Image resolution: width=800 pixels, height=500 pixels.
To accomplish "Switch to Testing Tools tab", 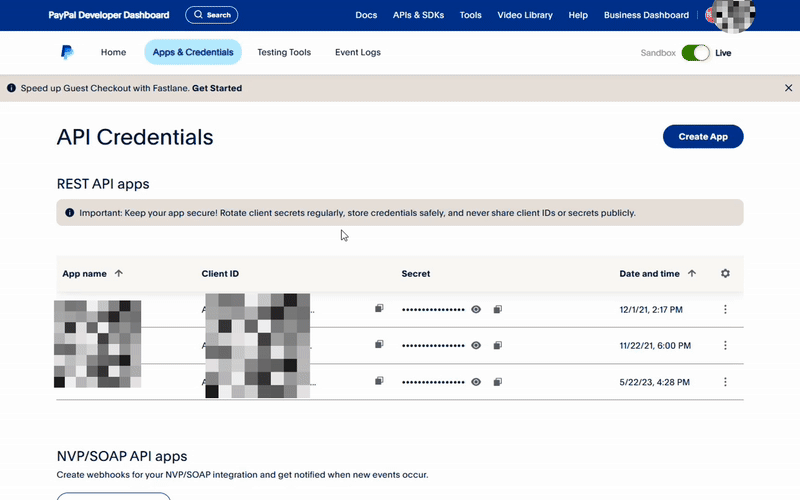I will pyautogui.click(x=284, y=52).
